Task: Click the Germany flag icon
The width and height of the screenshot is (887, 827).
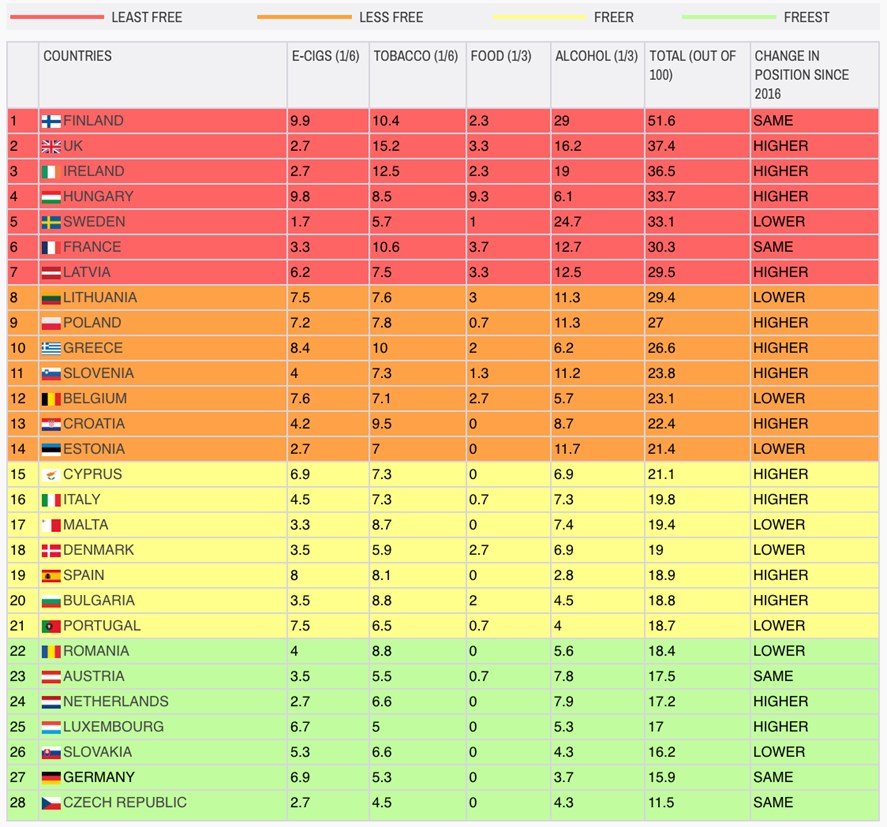Action: click(51, 777)
